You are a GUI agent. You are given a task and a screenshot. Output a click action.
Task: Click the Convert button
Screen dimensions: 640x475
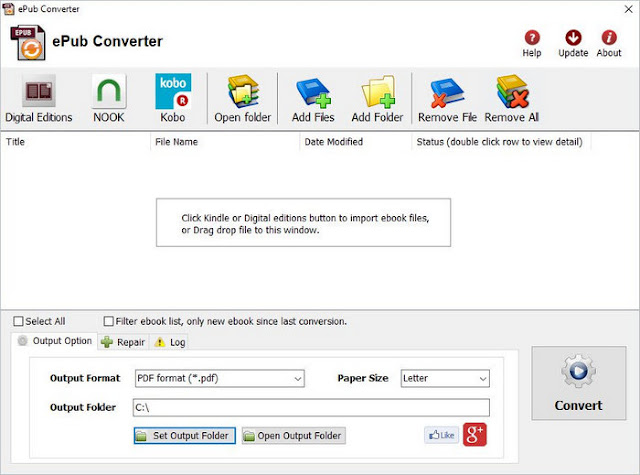click(579, 383)
